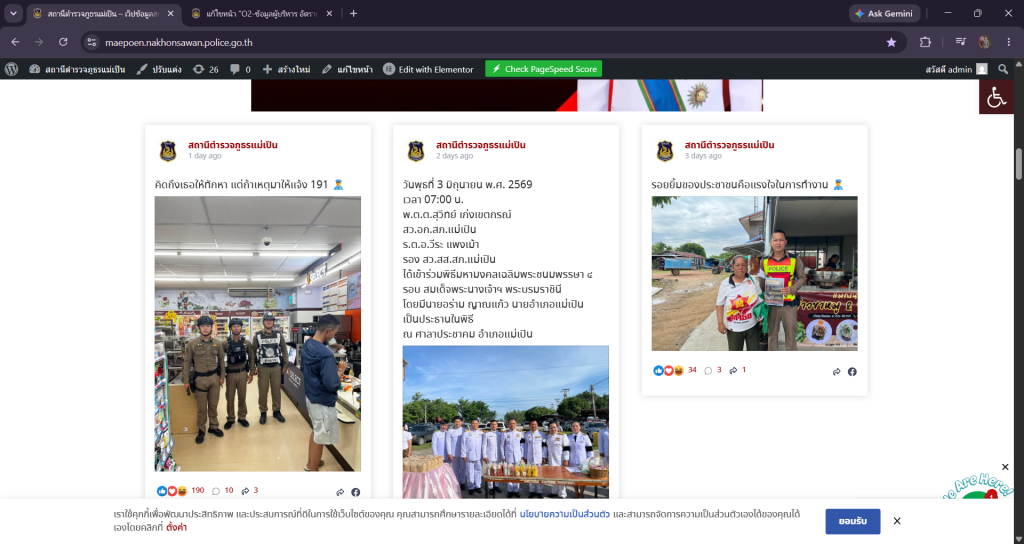Open the Chrome three-dot menu

[x=1008, y=42]
